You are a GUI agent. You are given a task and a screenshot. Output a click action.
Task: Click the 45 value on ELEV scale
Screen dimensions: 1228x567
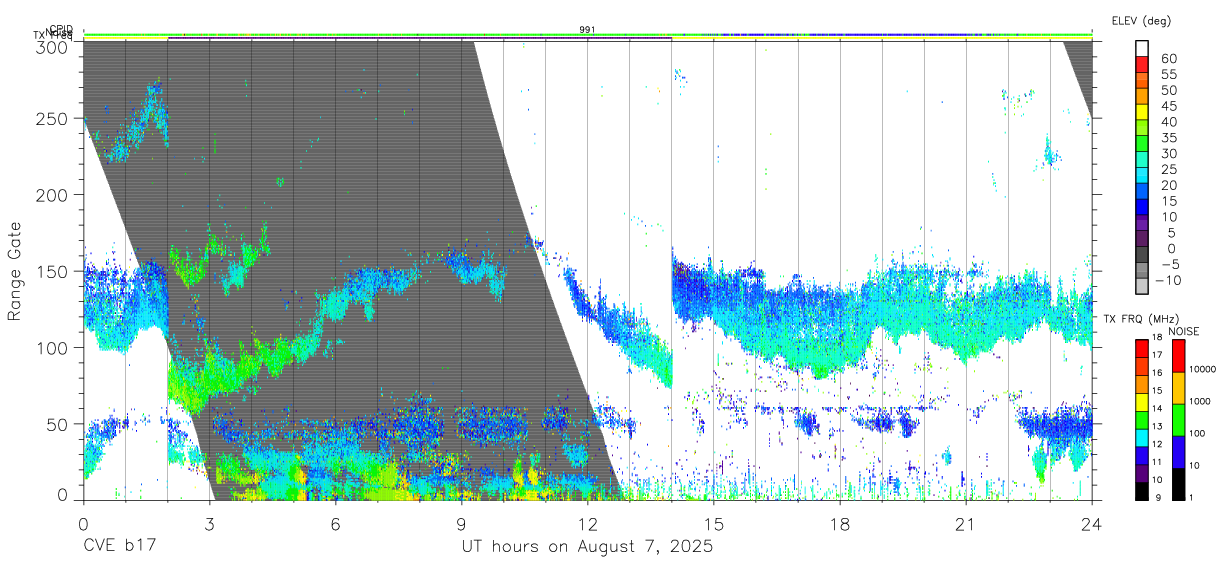pos(1169,106)
